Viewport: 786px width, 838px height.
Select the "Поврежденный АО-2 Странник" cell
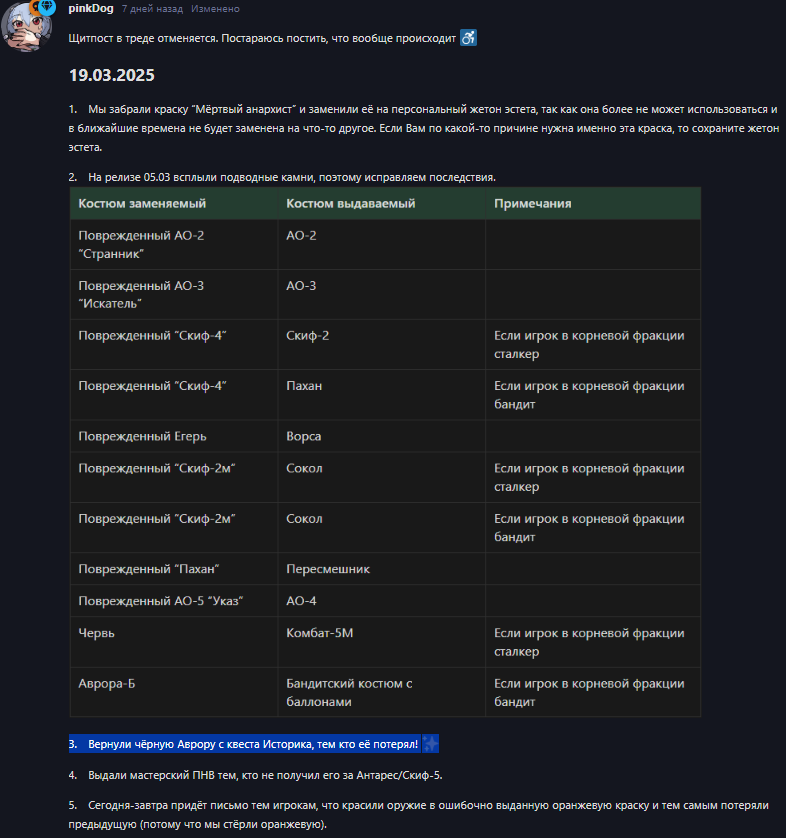click(x=174, y=245)
